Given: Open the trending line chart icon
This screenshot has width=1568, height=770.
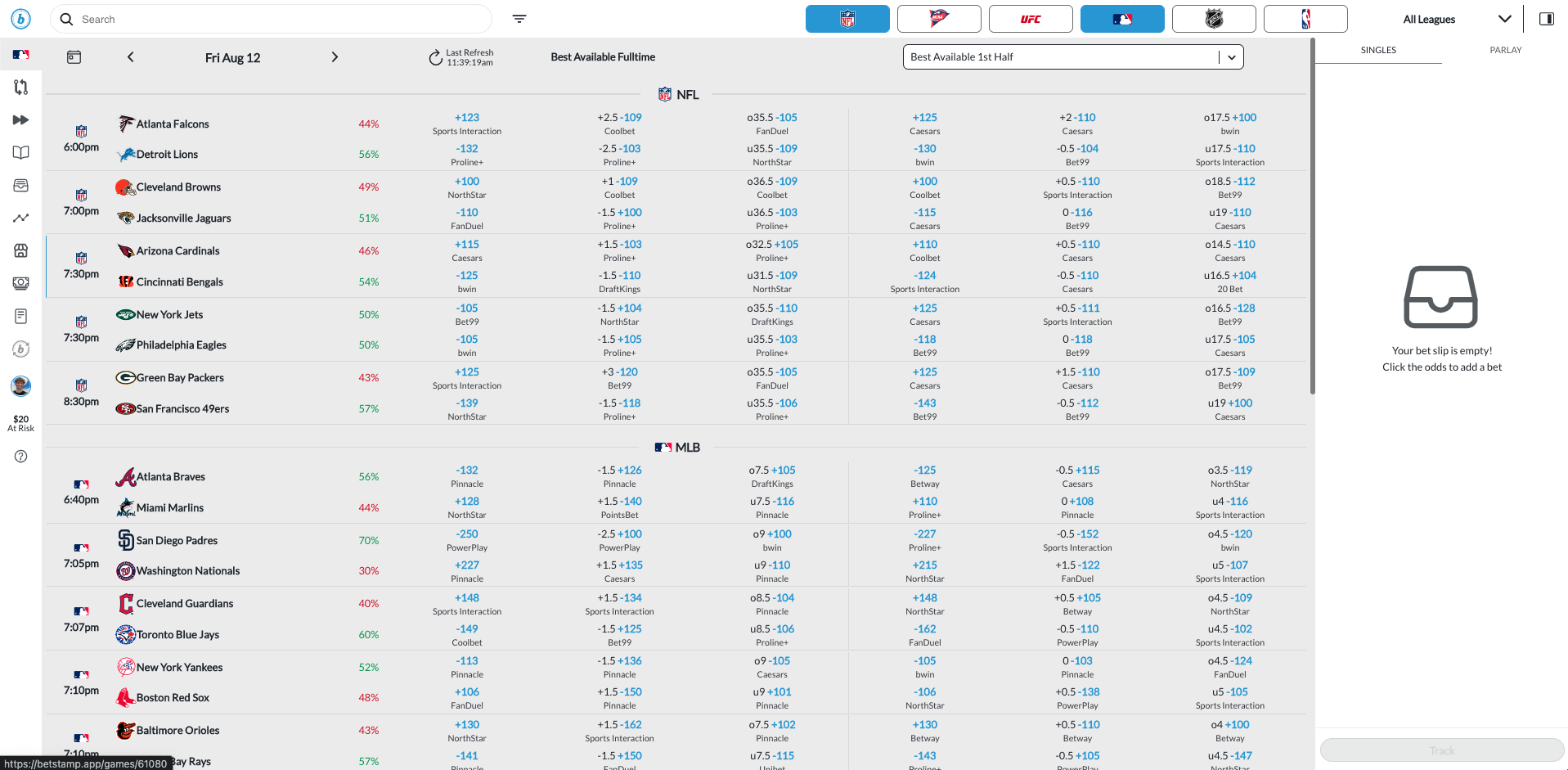Looking at the screenshot, I should point(21,218).
